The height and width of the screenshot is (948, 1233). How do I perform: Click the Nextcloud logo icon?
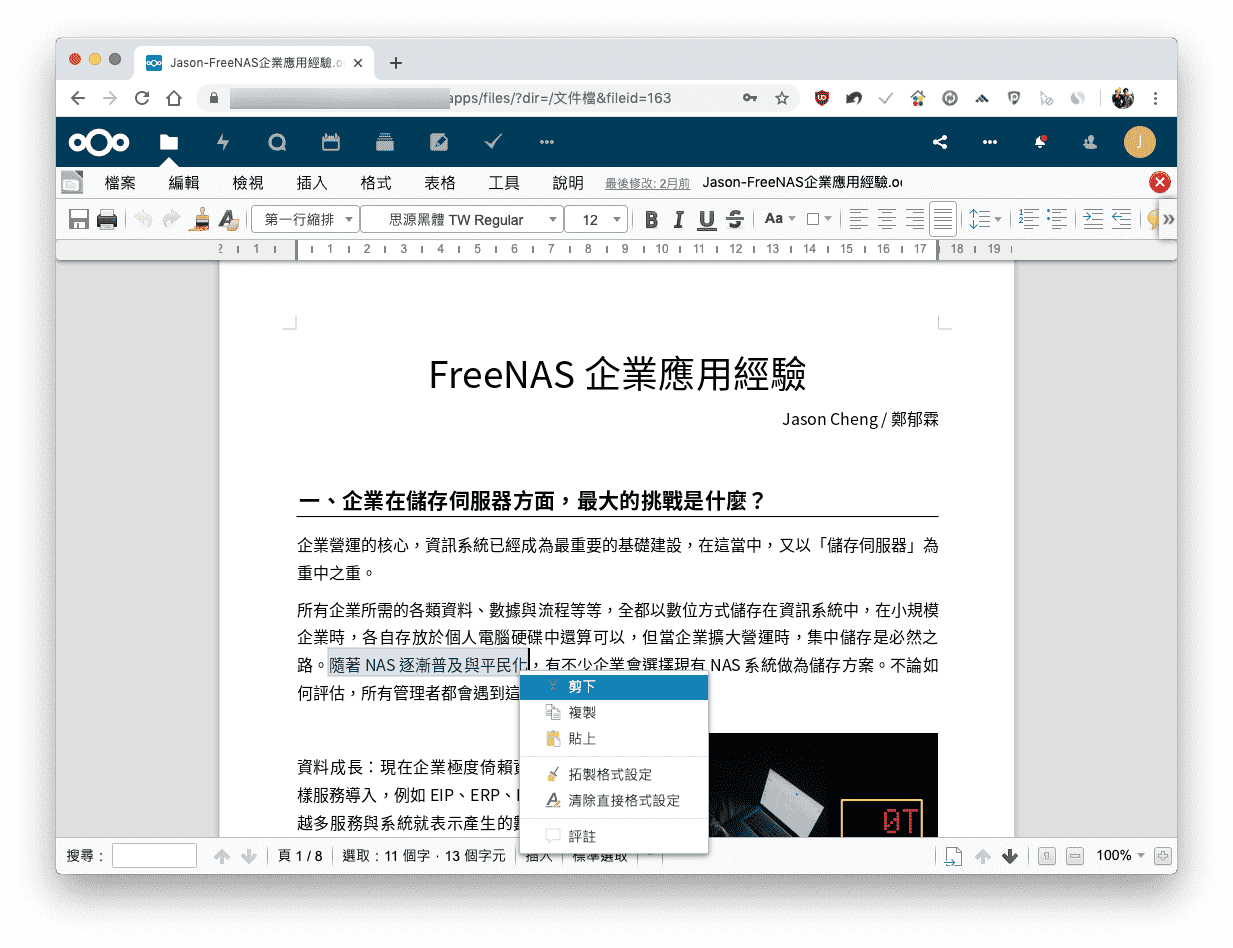click(99, 142)
